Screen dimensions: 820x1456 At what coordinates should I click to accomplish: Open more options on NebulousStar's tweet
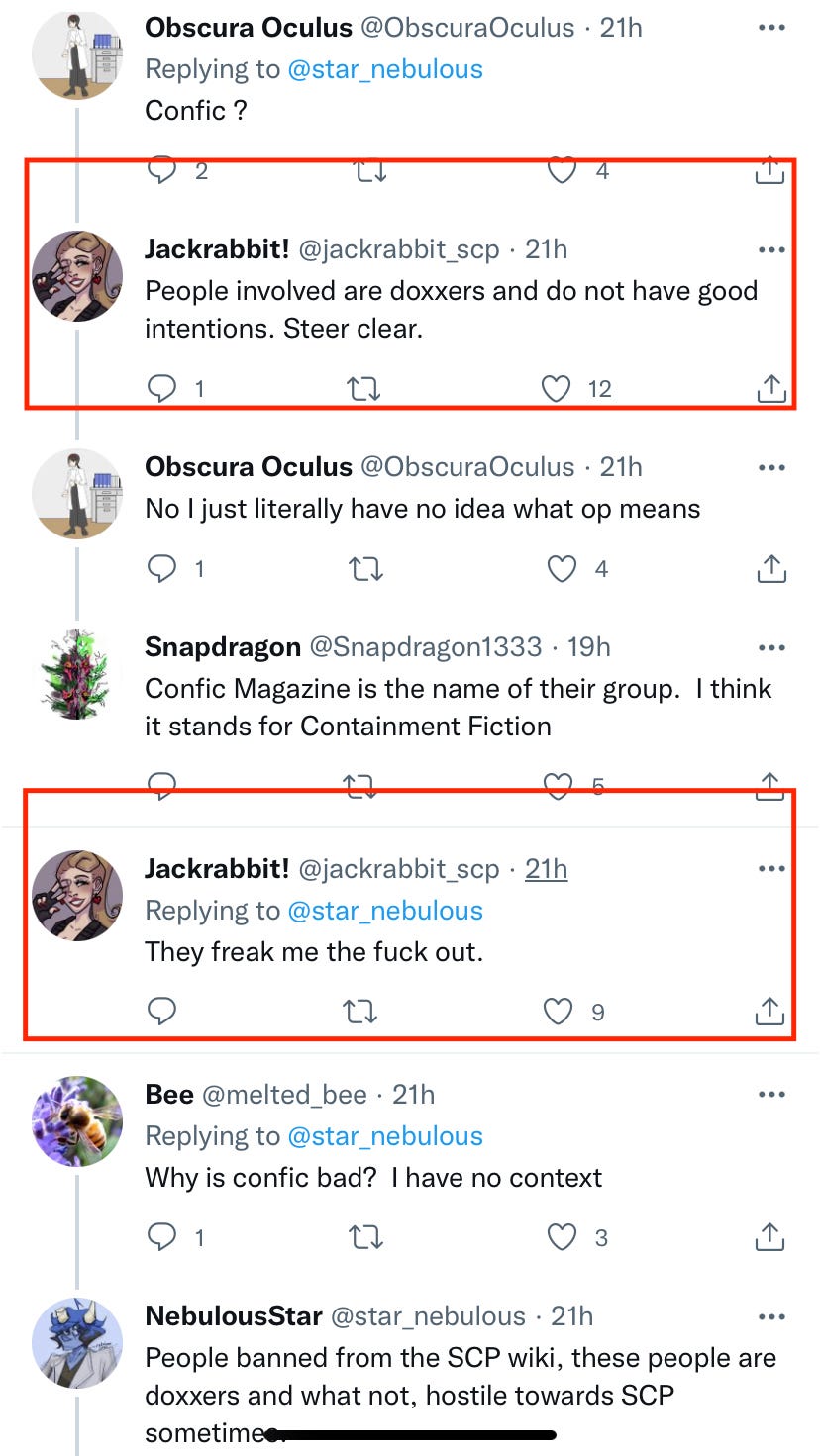tap(770, 1316)
